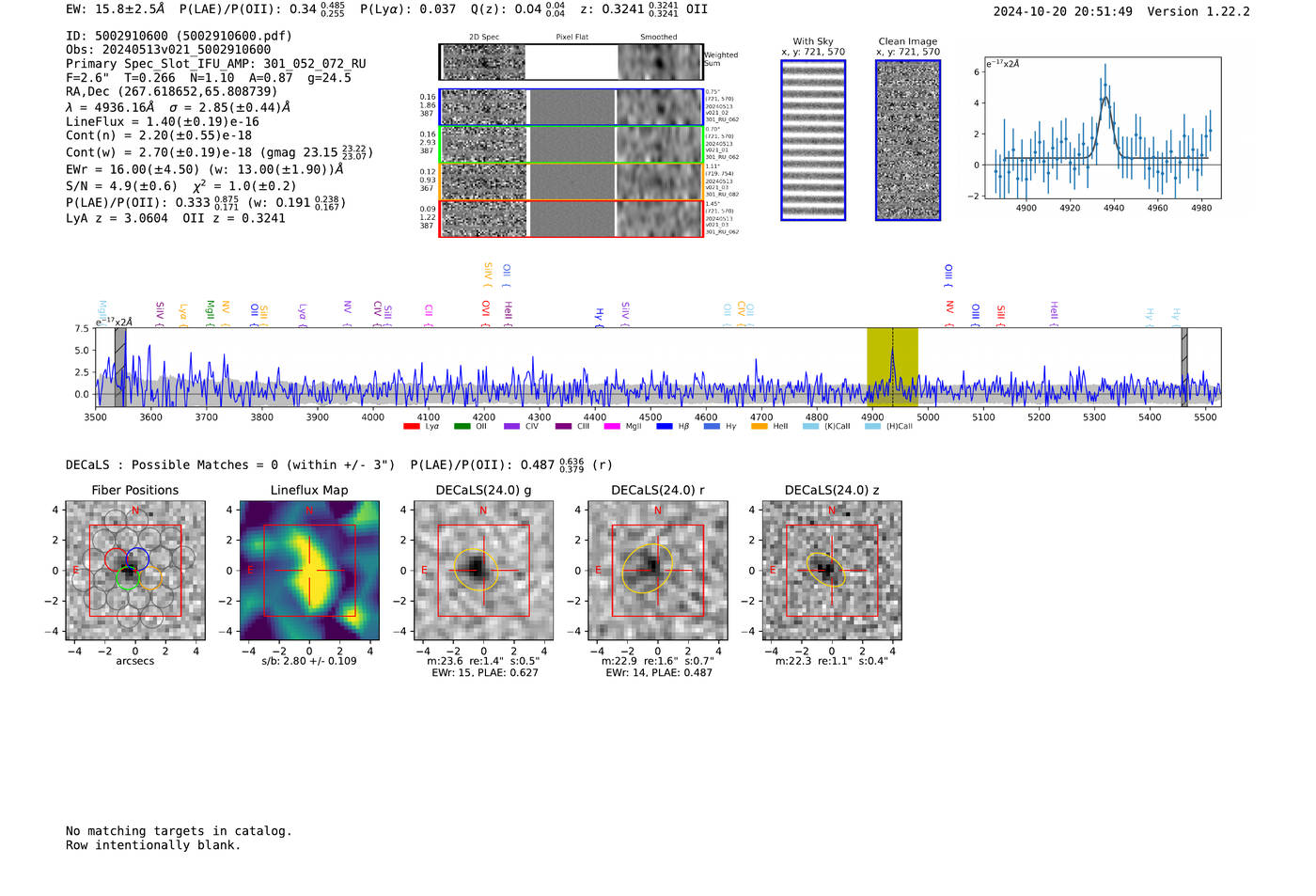The width and height of the screenshot is (1316, 896).
Task: Select the DECaLS(24.0) r cutout
Action: click(x=658, y=571)
